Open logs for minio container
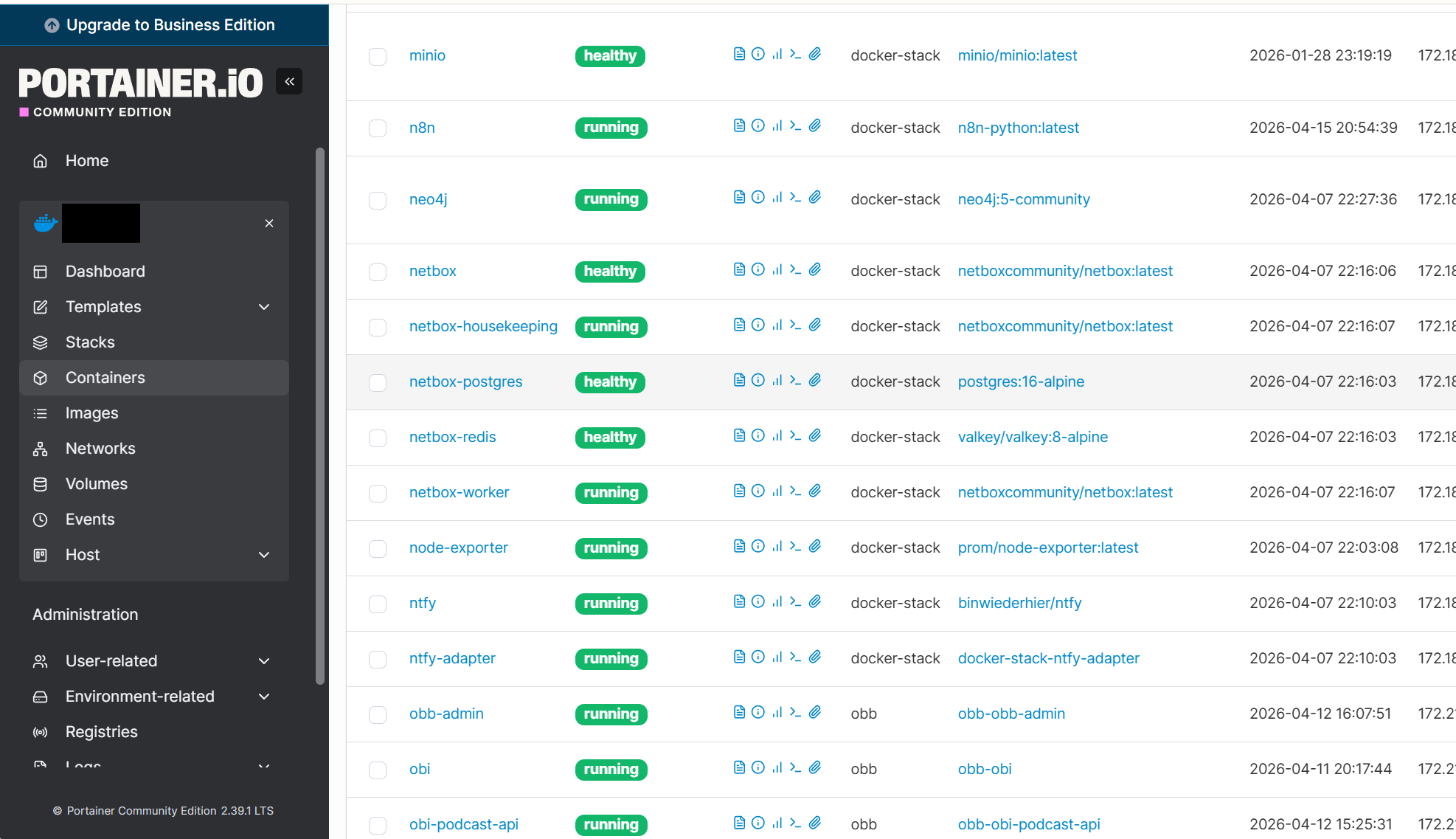 point(739,54)
